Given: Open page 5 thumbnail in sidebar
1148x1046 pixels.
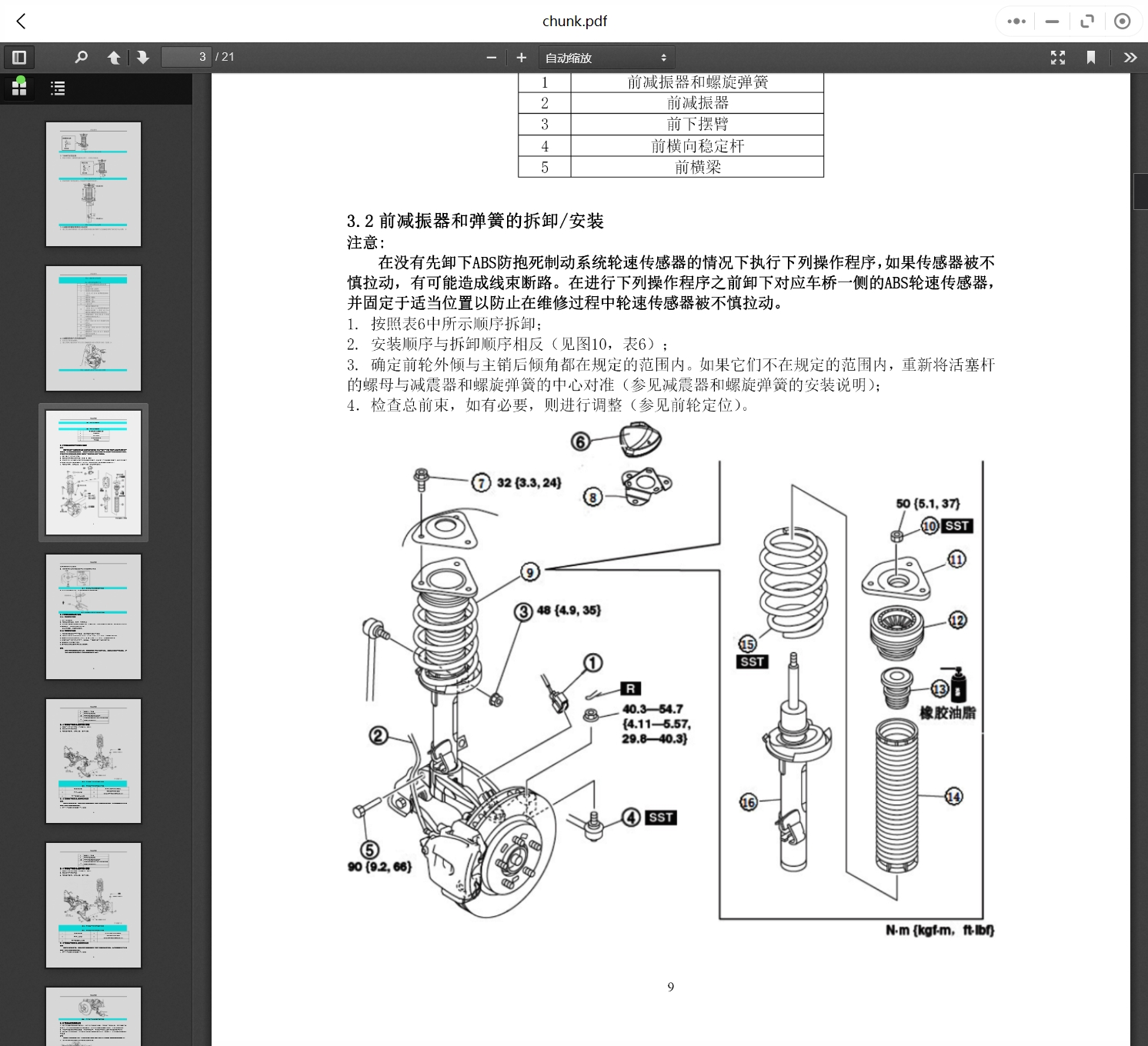Looking at the screenshot, I should pyautogui.click(x=93, y=761).
